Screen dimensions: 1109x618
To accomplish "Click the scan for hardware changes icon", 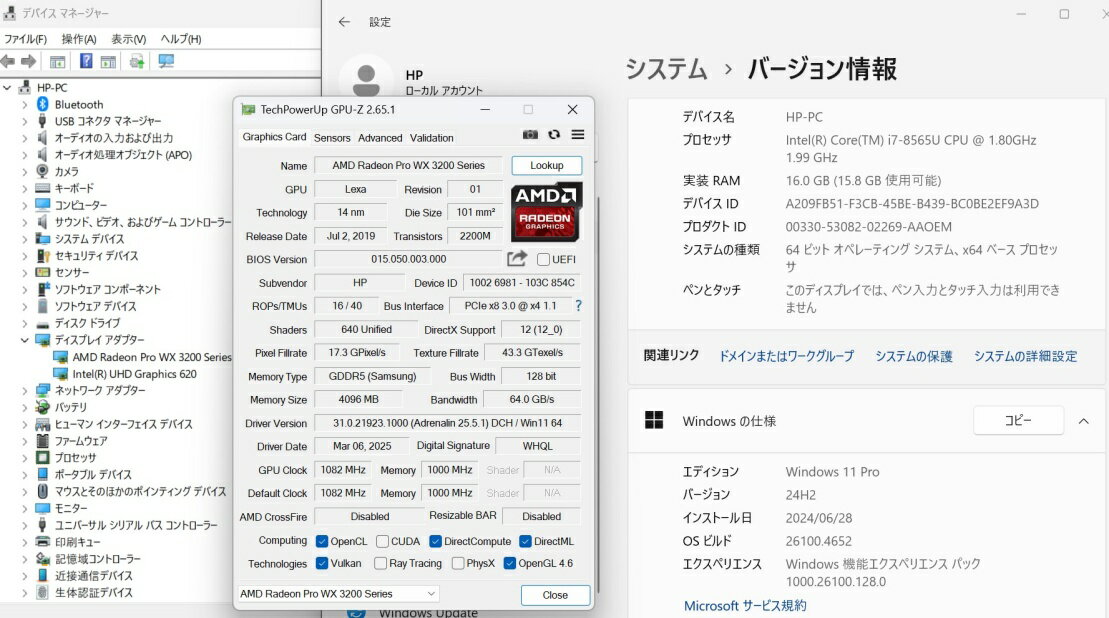I will click(x=166, y=62).
